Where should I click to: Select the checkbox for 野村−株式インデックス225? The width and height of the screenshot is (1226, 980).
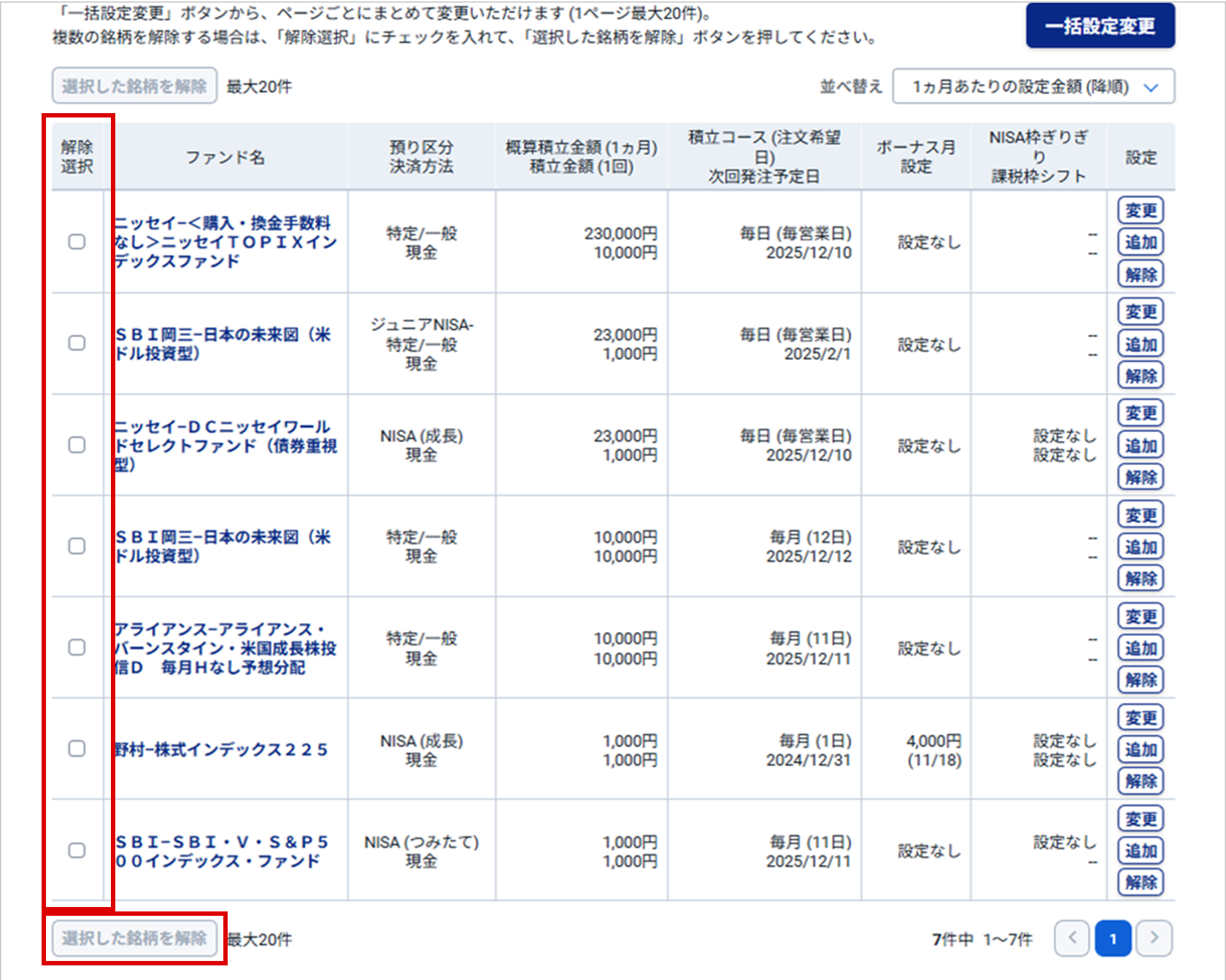(77, 749)
